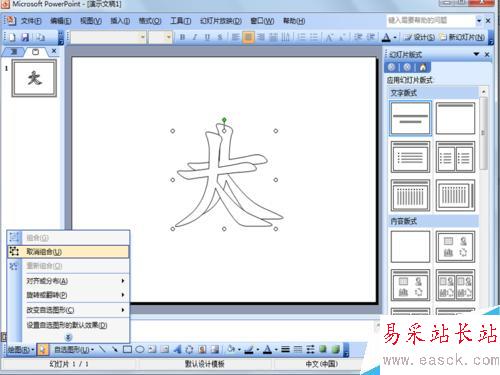Screen dimensions: 500x375
Task: Click the 设计 (Design) button
Action: point(419,37)
